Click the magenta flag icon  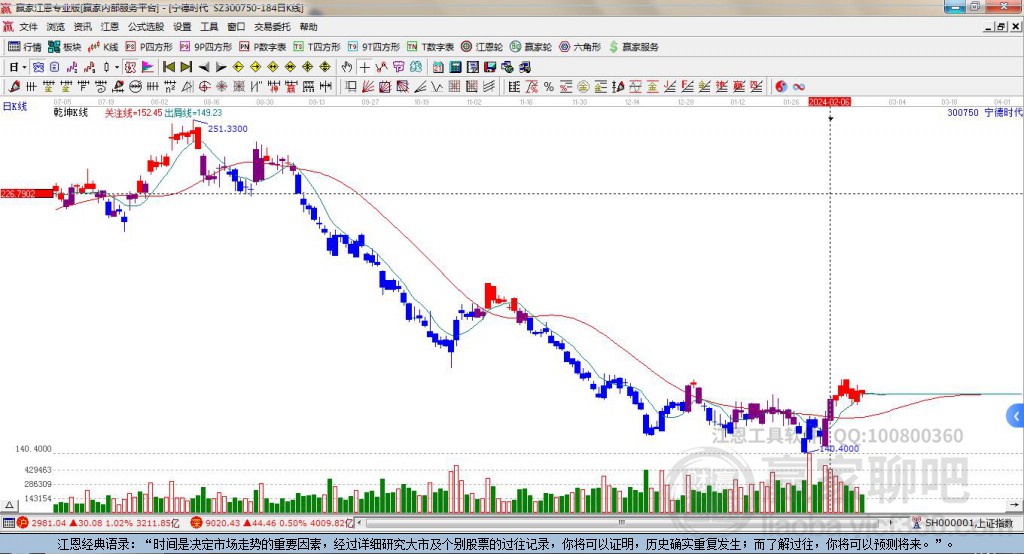(148, 67)
